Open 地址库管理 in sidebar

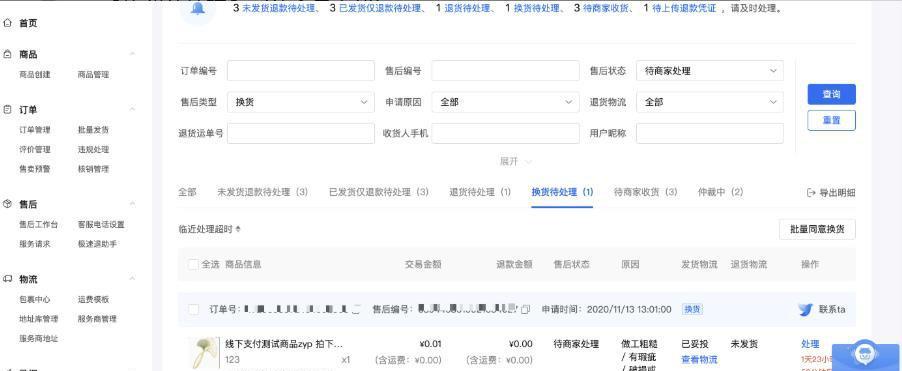39,319
